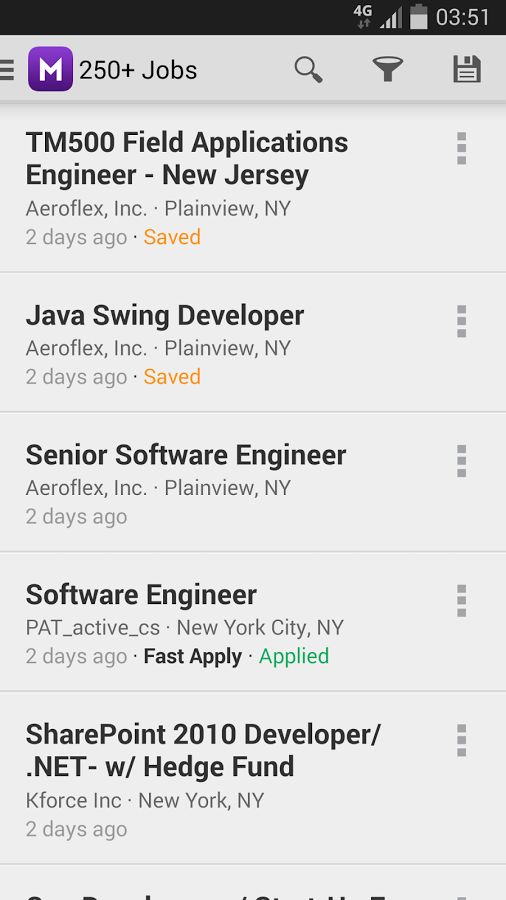The image size is (506, 900).
Task: Tap the green Applied status label
Action: (x=294, y=656)
